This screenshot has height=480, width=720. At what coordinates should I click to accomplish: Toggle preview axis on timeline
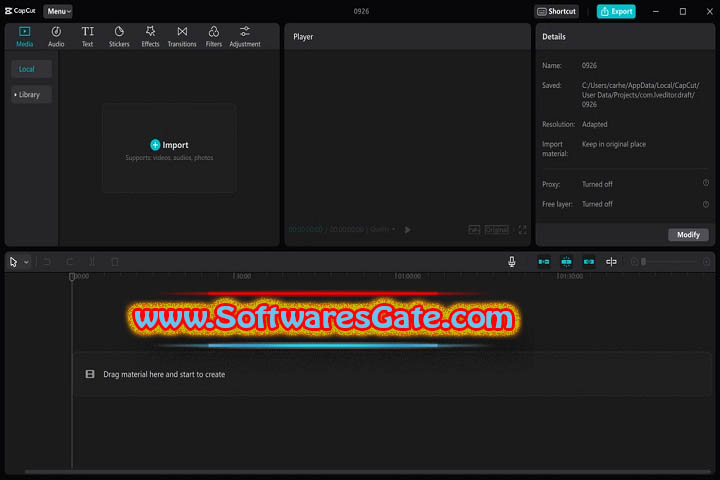tap(611, 262)
